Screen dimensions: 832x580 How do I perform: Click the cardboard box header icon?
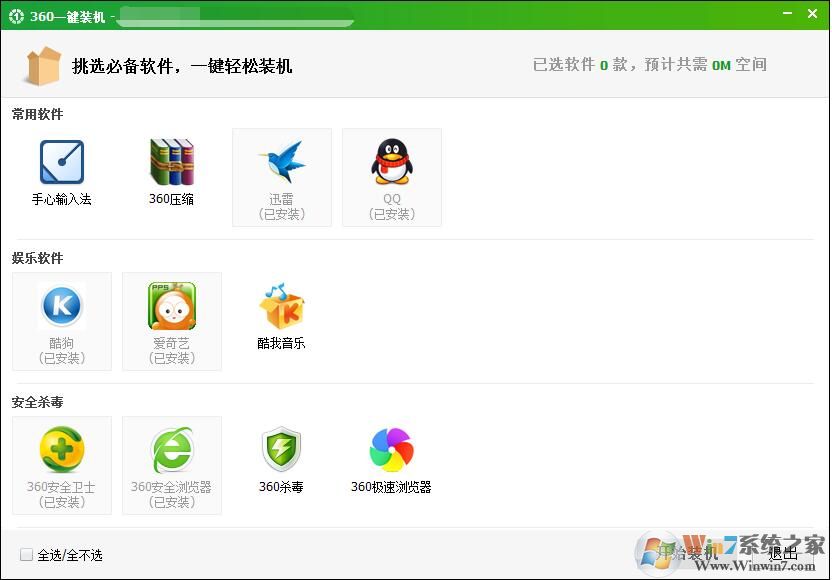[x=42, y=66]
